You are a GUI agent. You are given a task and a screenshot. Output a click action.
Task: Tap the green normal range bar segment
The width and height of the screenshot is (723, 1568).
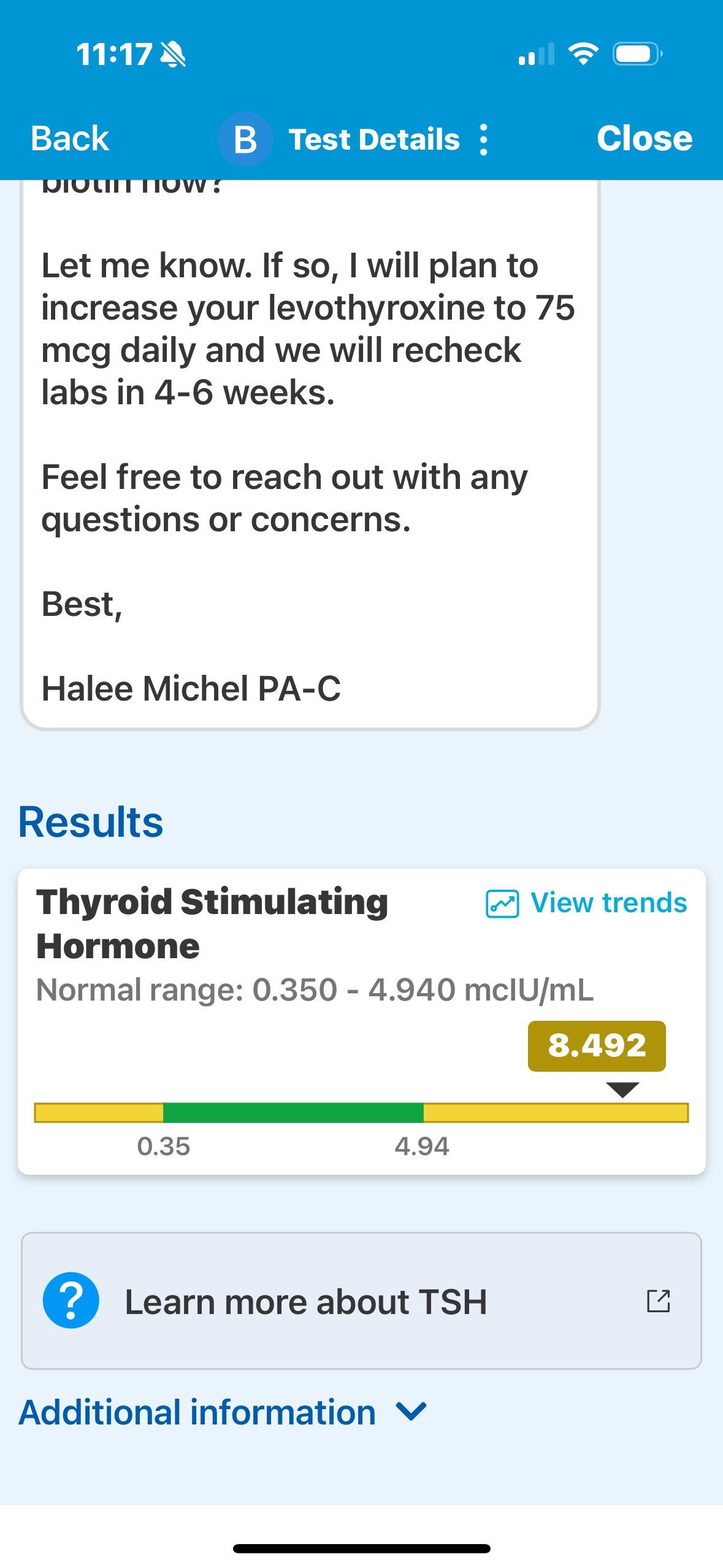[x=293, y=1112]
